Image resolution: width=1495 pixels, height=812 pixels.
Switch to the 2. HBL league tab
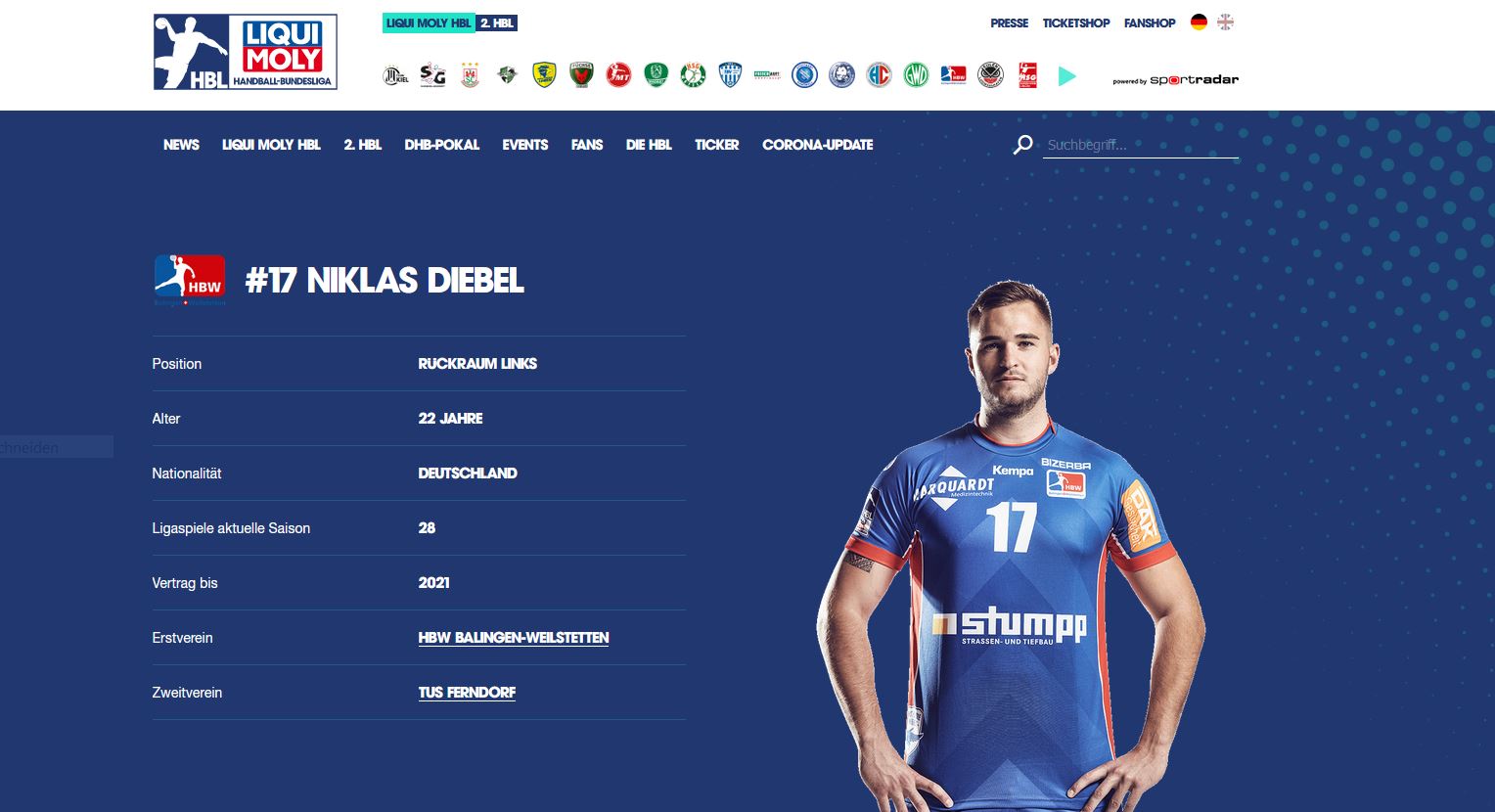pos(497,23)
